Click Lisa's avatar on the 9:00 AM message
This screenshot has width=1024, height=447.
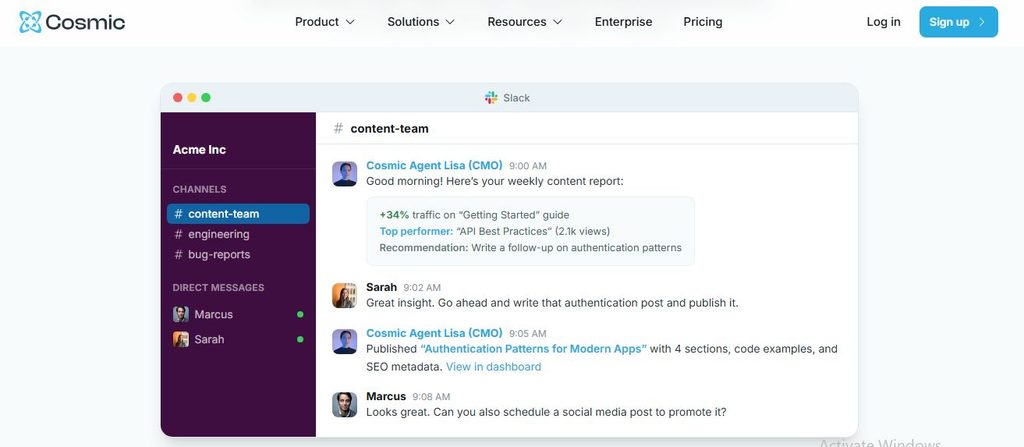coord(344,174)
